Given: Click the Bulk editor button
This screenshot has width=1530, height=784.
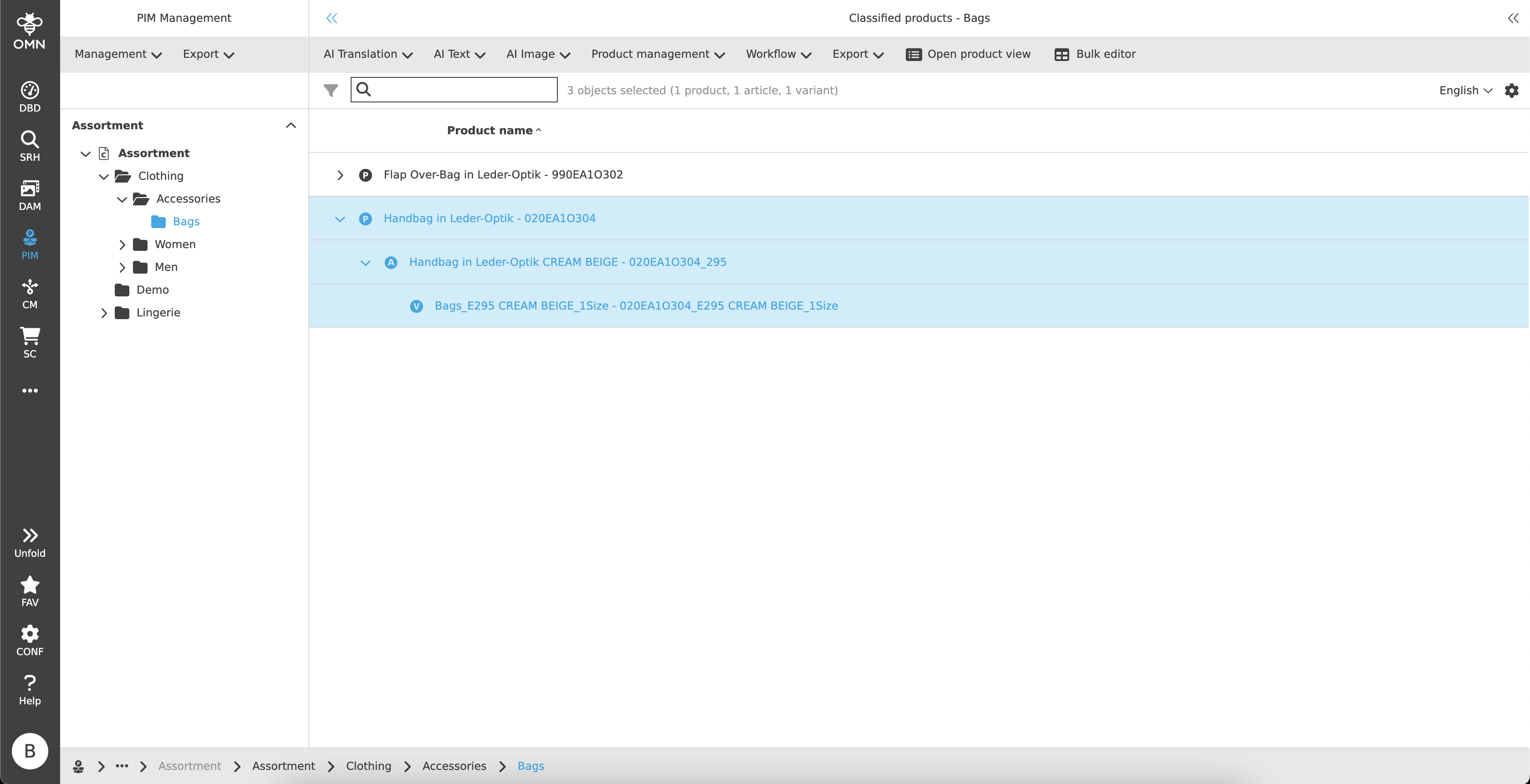Looking at the screenshot, I should click(1095, 54).
